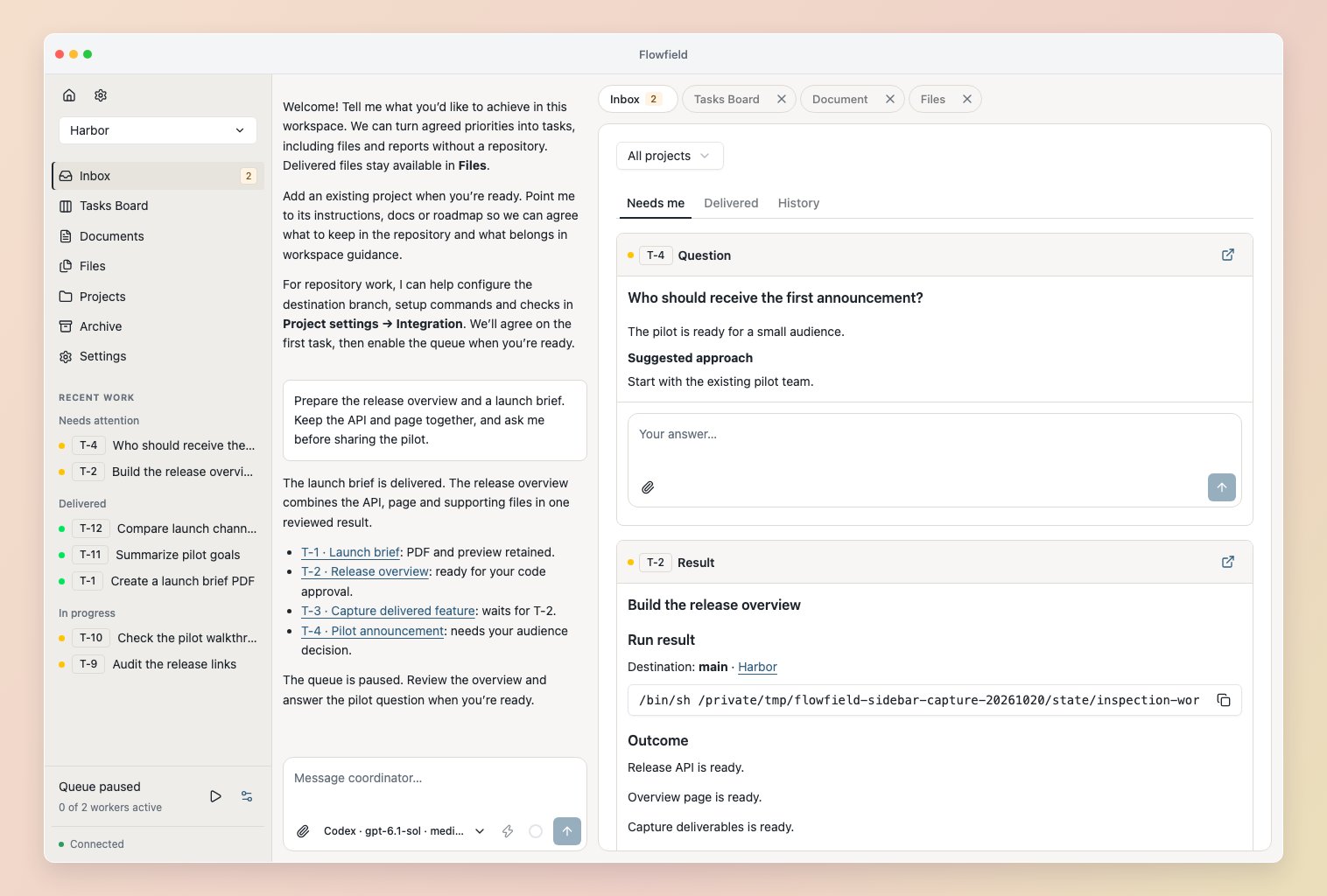Close the Document tab
Screen dimensions: 1327x896
890,99
